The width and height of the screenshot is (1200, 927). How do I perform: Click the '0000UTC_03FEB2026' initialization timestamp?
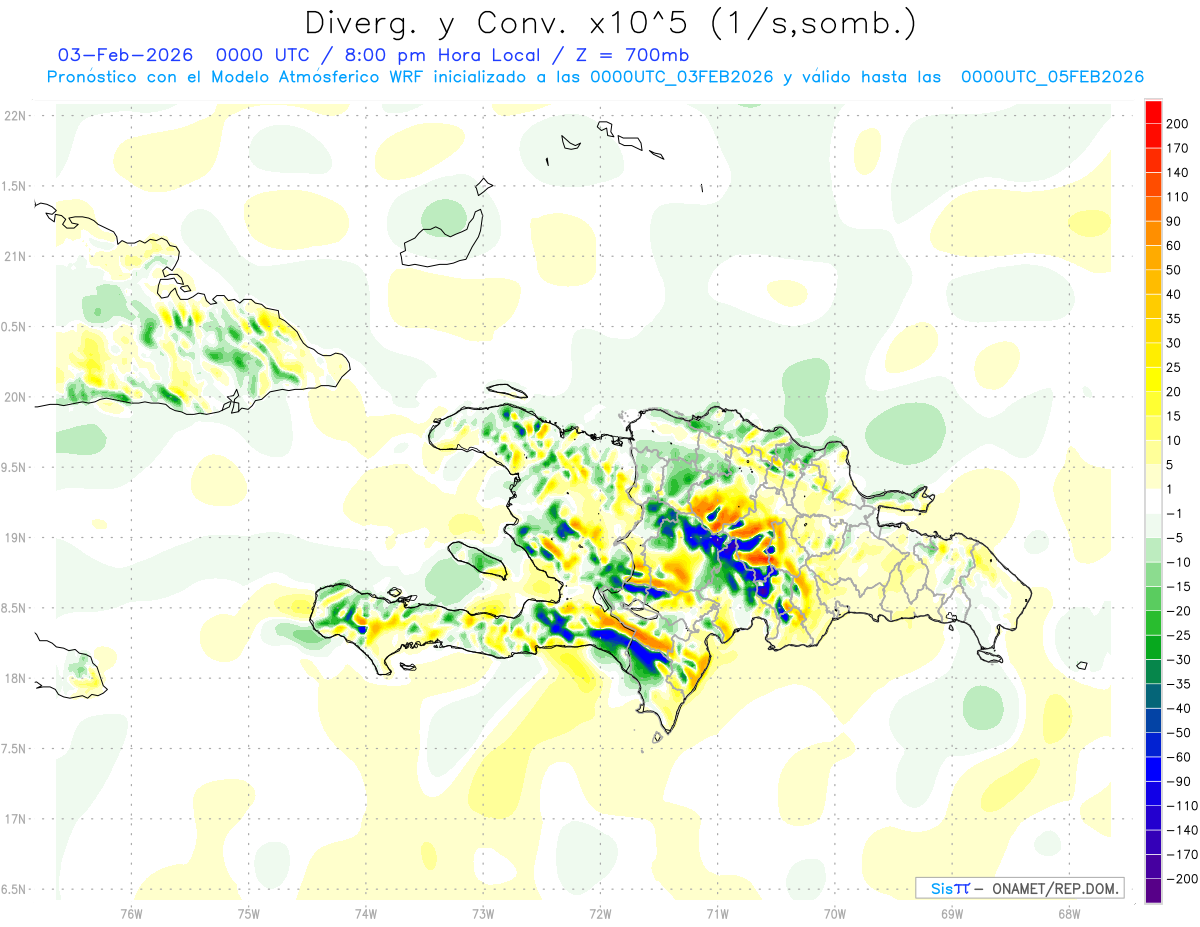point(681,77)
